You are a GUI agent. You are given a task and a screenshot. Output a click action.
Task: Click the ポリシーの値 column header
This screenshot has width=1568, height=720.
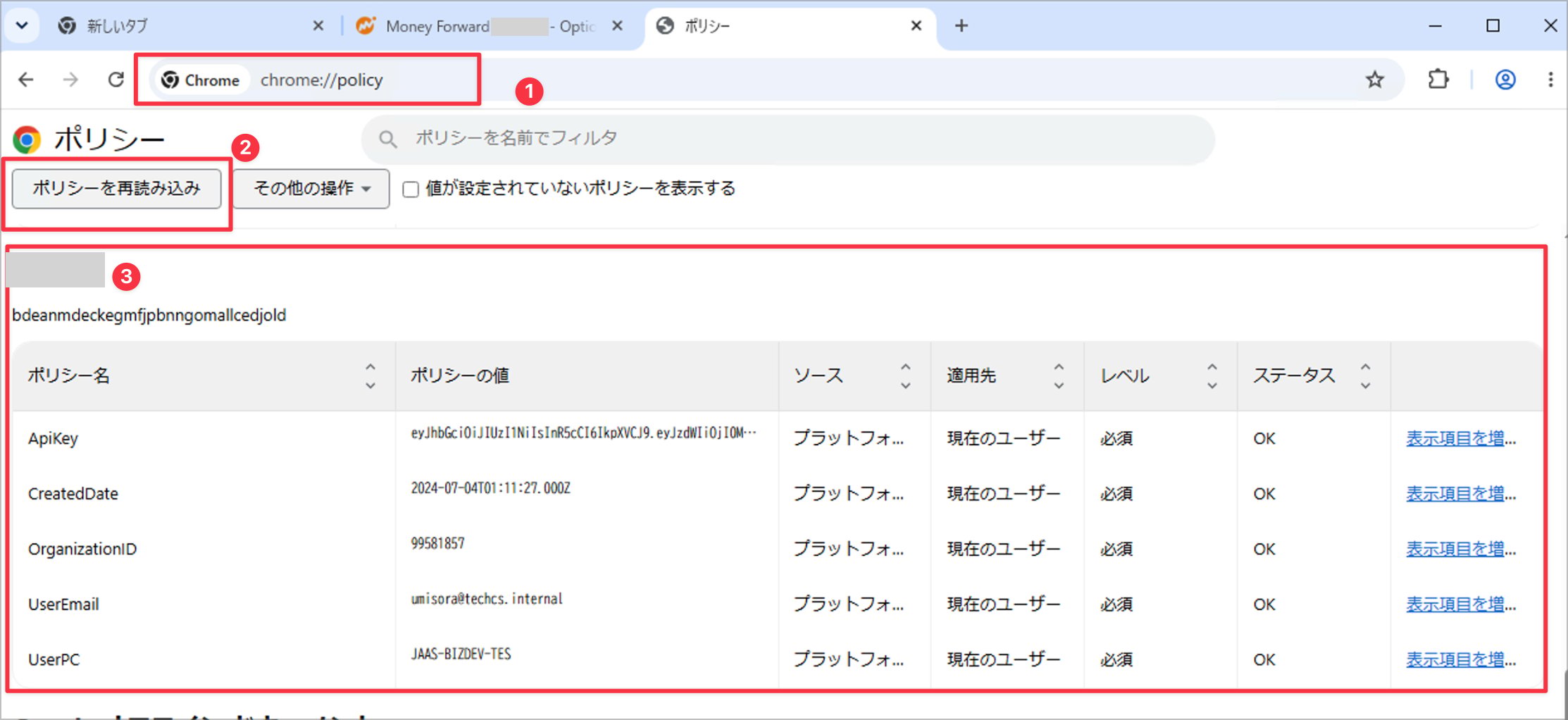[460, 375]
